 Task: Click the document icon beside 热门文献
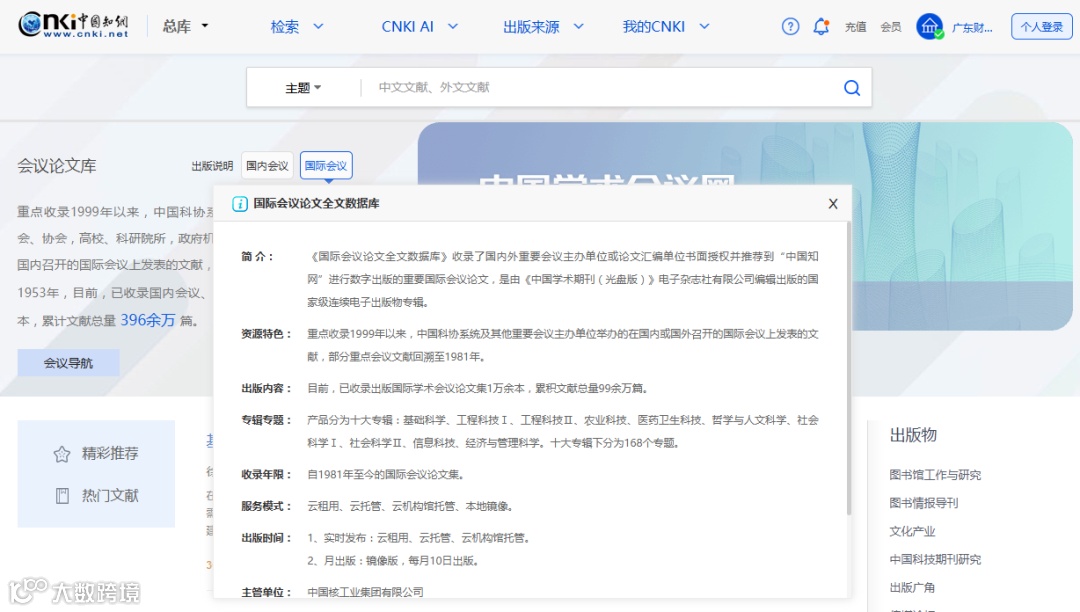coord(62,496)
